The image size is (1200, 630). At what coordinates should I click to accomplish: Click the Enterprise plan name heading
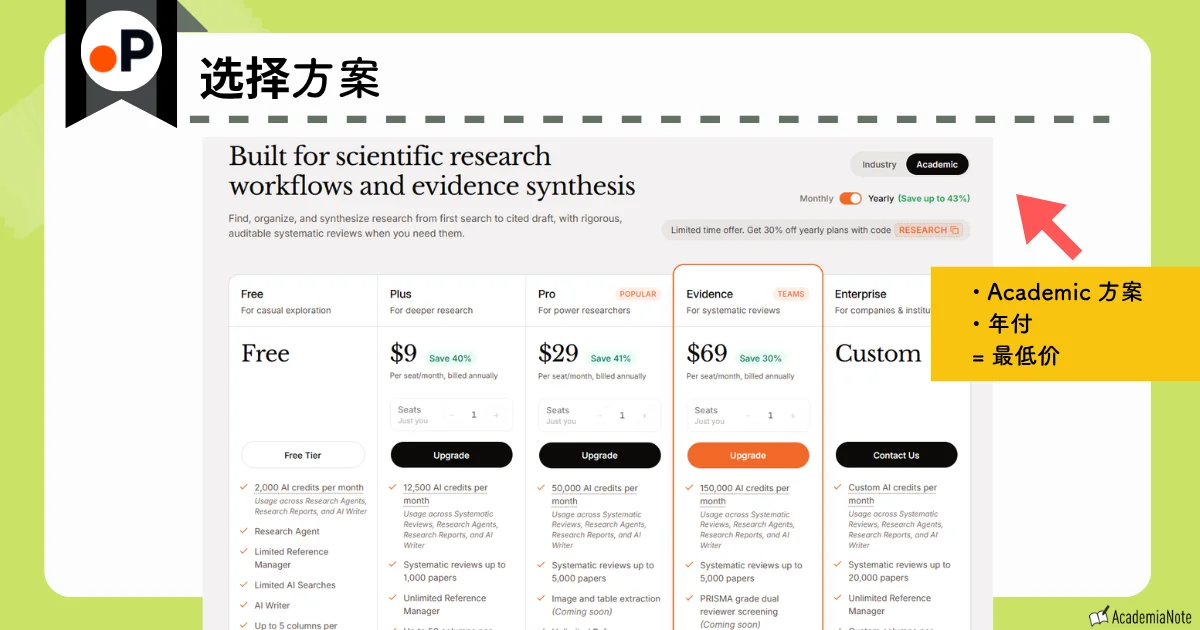[861, 294]
